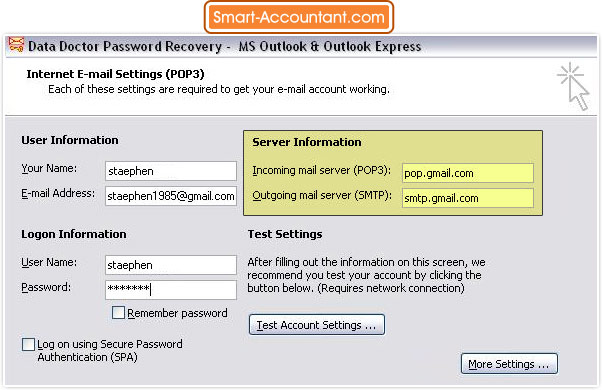Focus the Your Name input field

click(171, 171)
